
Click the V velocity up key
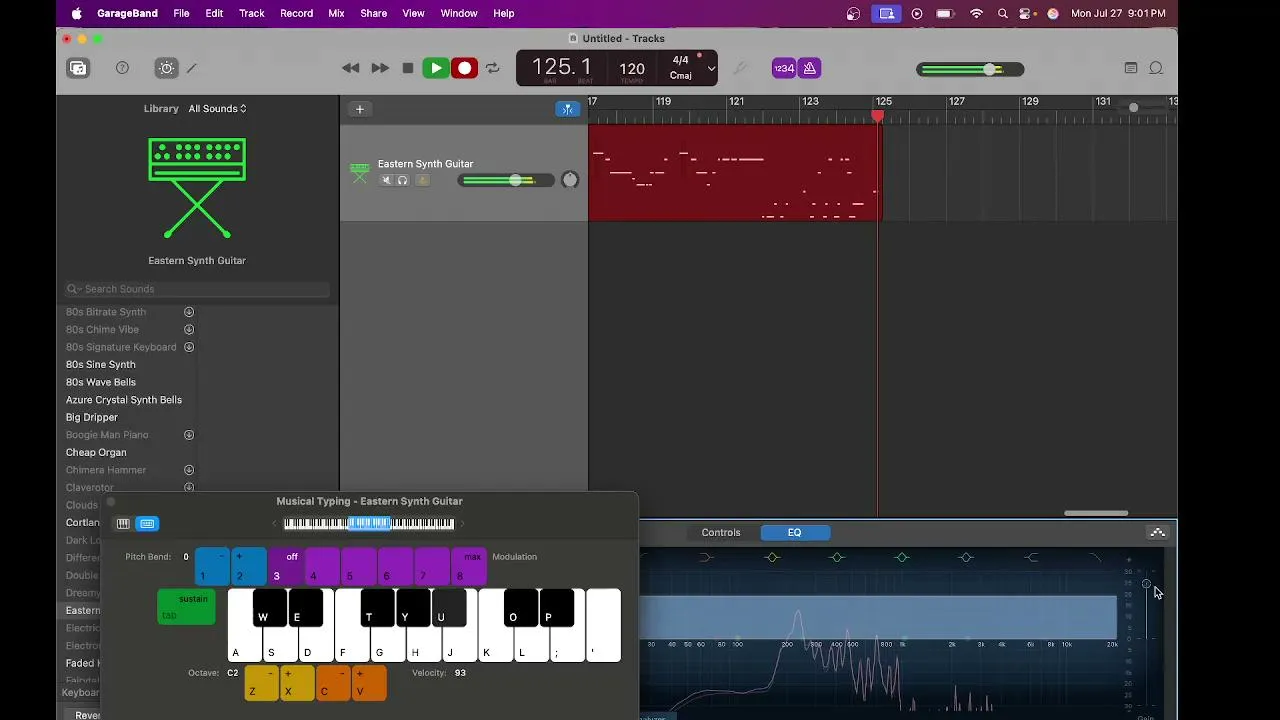369,684
